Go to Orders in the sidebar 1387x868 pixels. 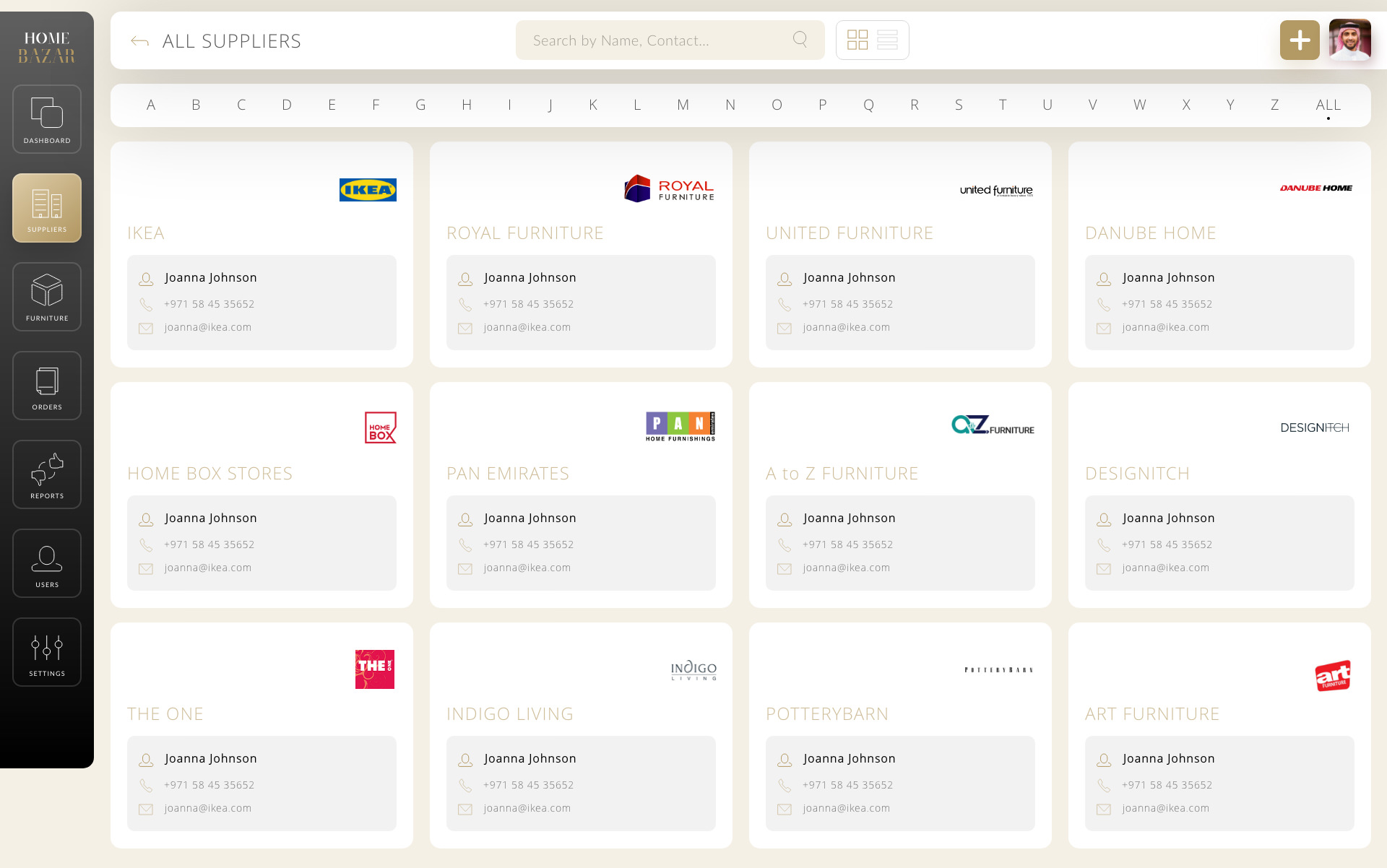click(47, 386)
